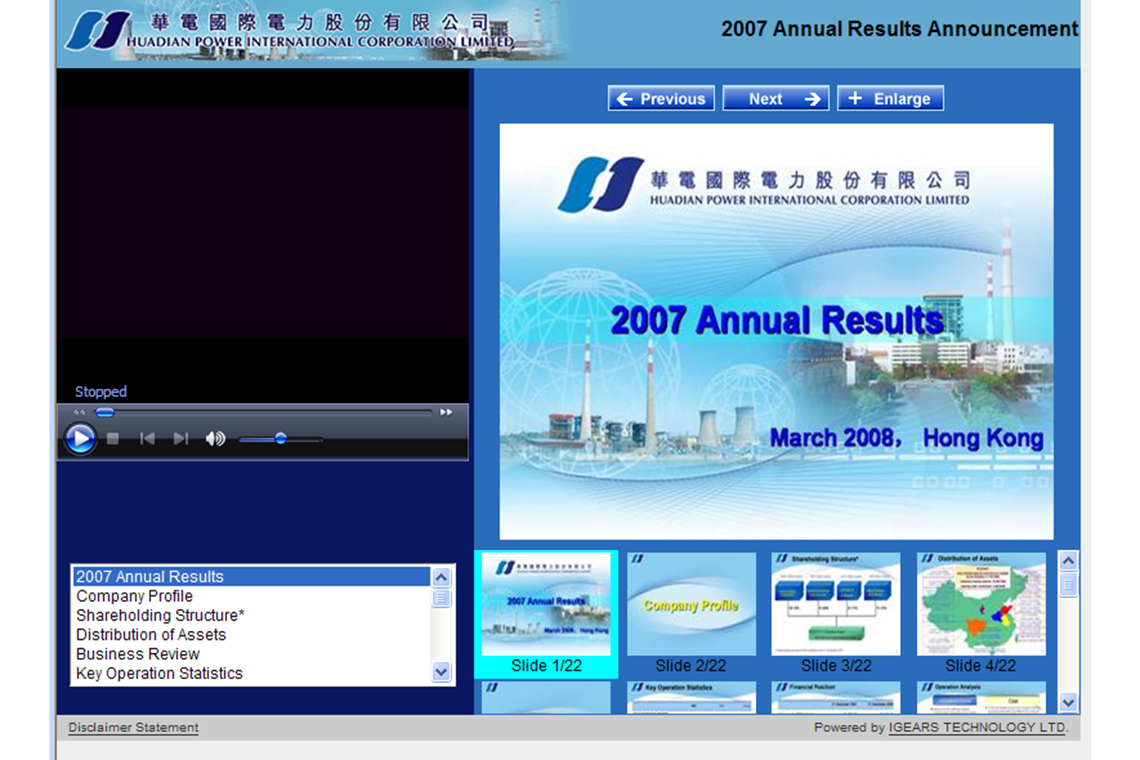
Task: Select 'Shareholding Structure*' in the chapter list
Action: 252,615
